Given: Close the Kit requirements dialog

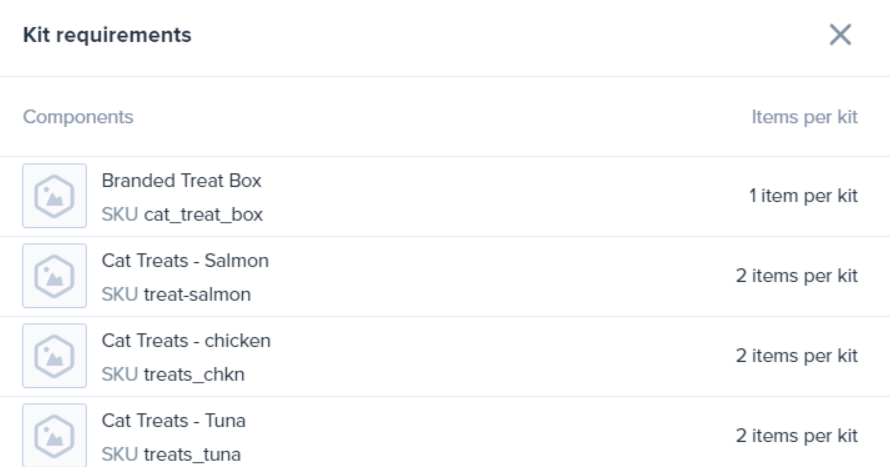Looking at the screenshot, I should click(x=840, y=35).
